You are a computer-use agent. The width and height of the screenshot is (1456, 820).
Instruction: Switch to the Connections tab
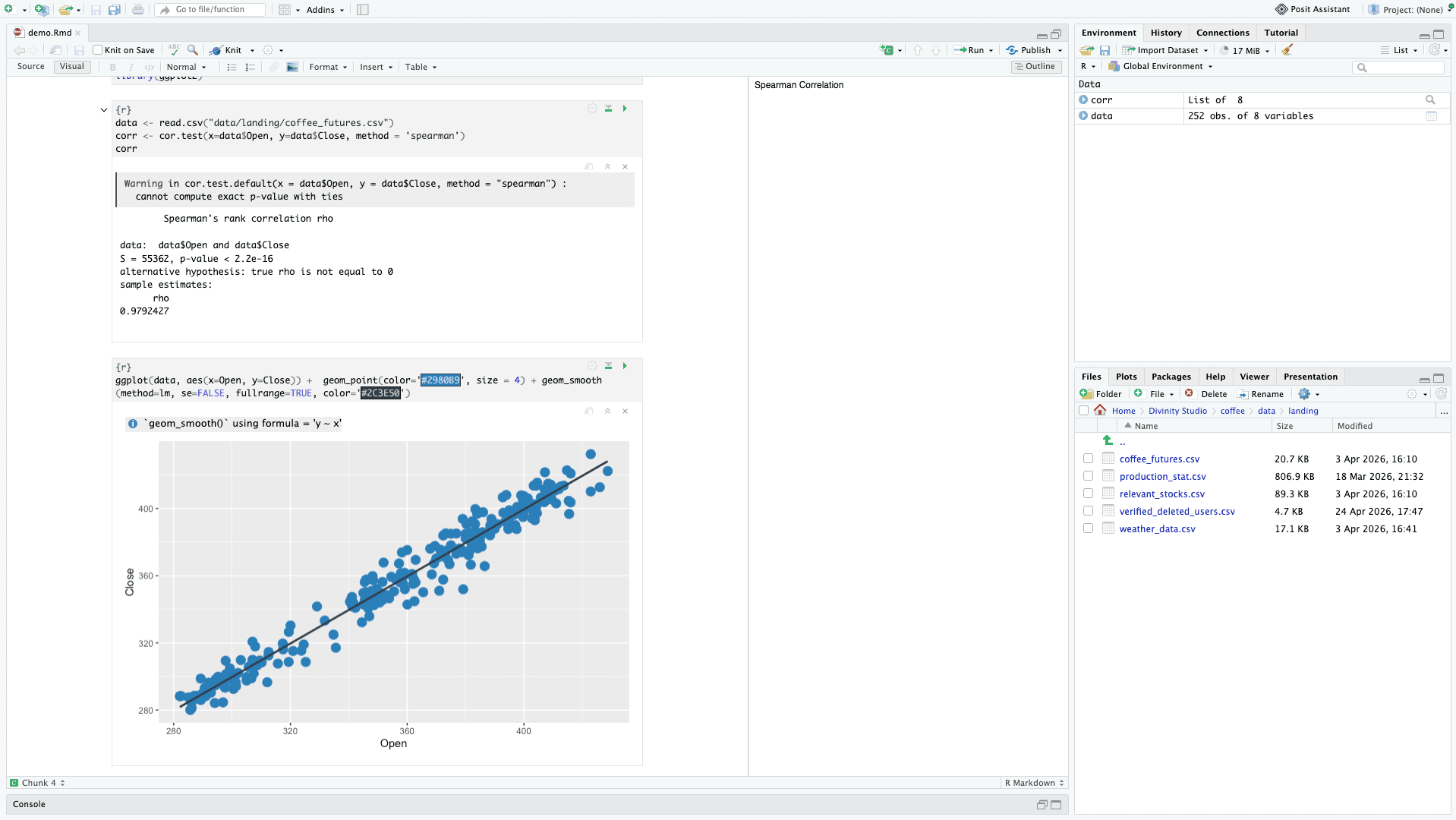pos(1222,33)
